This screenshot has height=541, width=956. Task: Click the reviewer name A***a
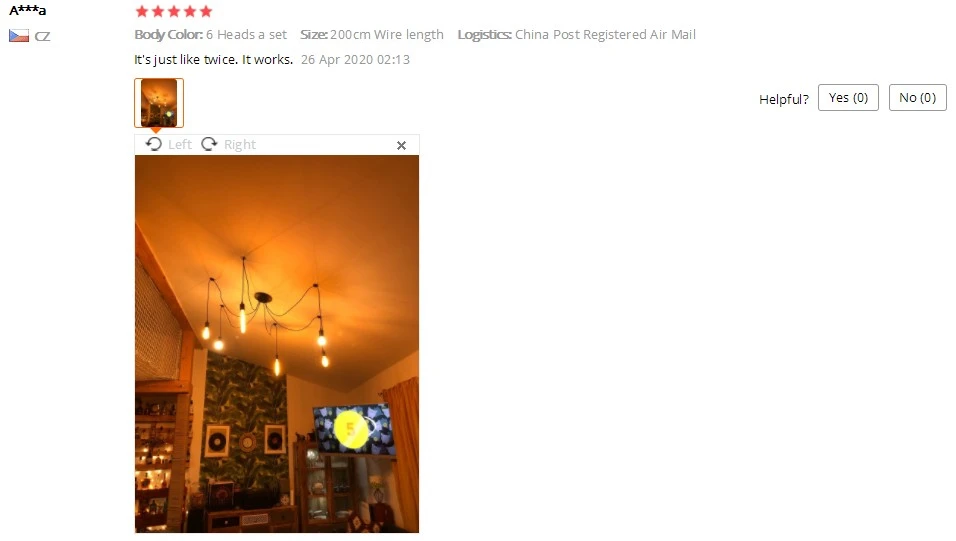coord(27,10)
